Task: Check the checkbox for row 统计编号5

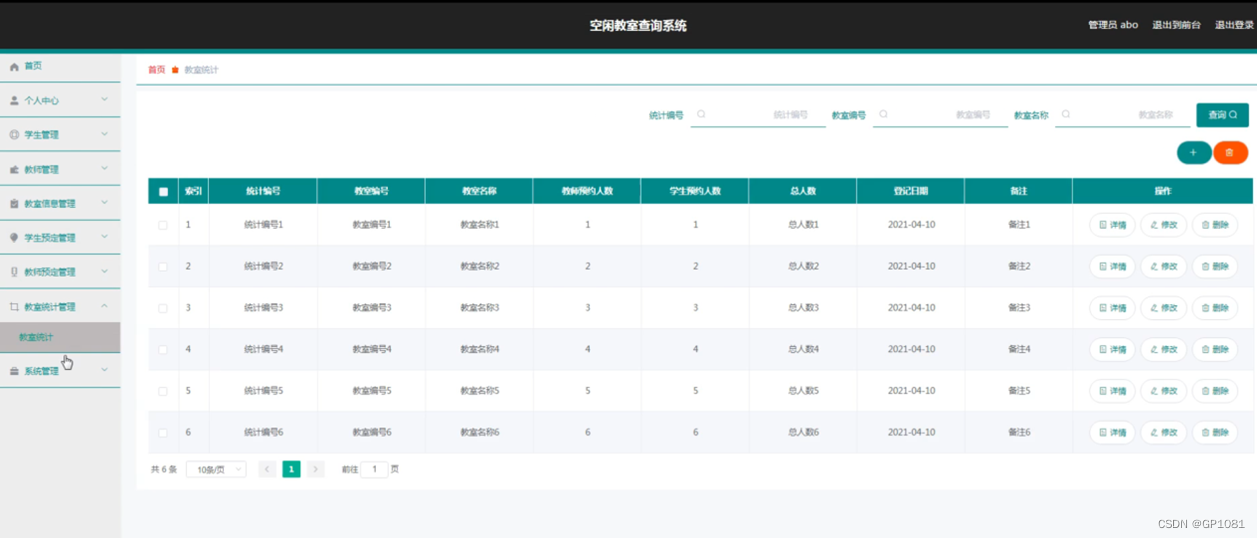Action: [x=163, y=391]
